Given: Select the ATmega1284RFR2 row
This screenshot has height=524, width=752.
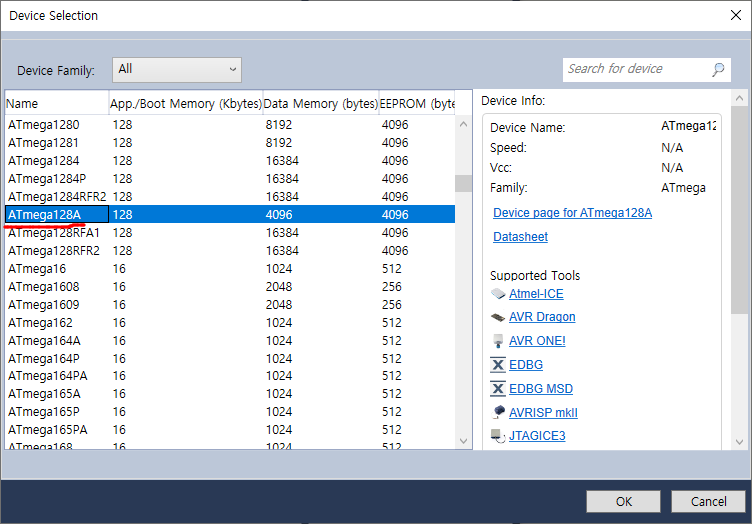Looking at the screenshot, I should click(230, 197).
